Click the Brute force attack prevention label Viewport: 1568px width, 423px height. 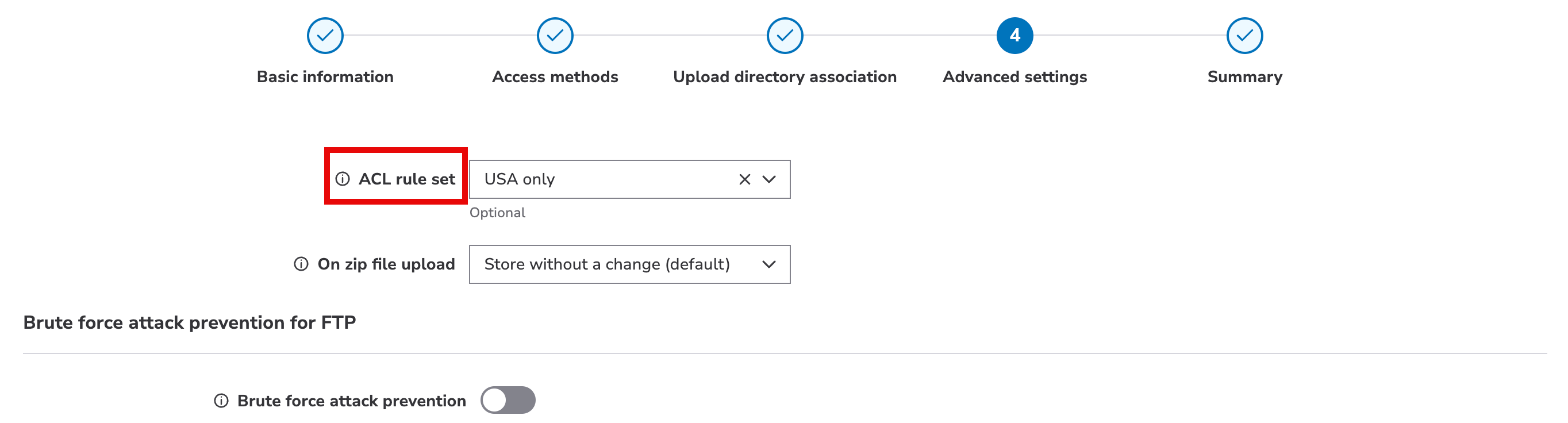(351, 401)
